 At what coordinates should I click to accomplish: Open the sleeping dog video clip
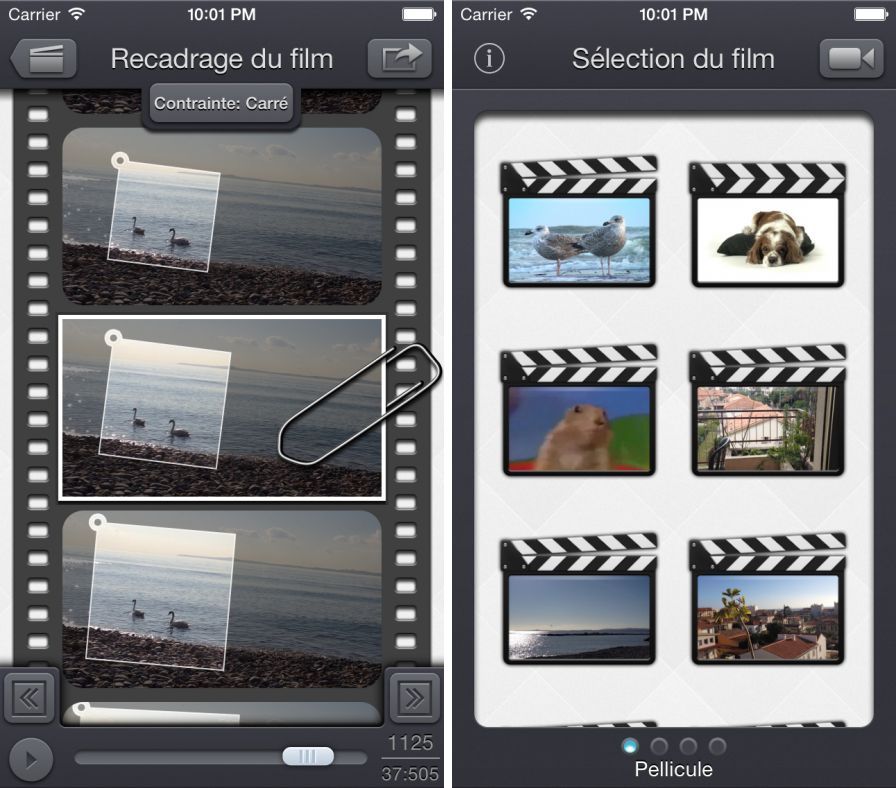[768, 239]
